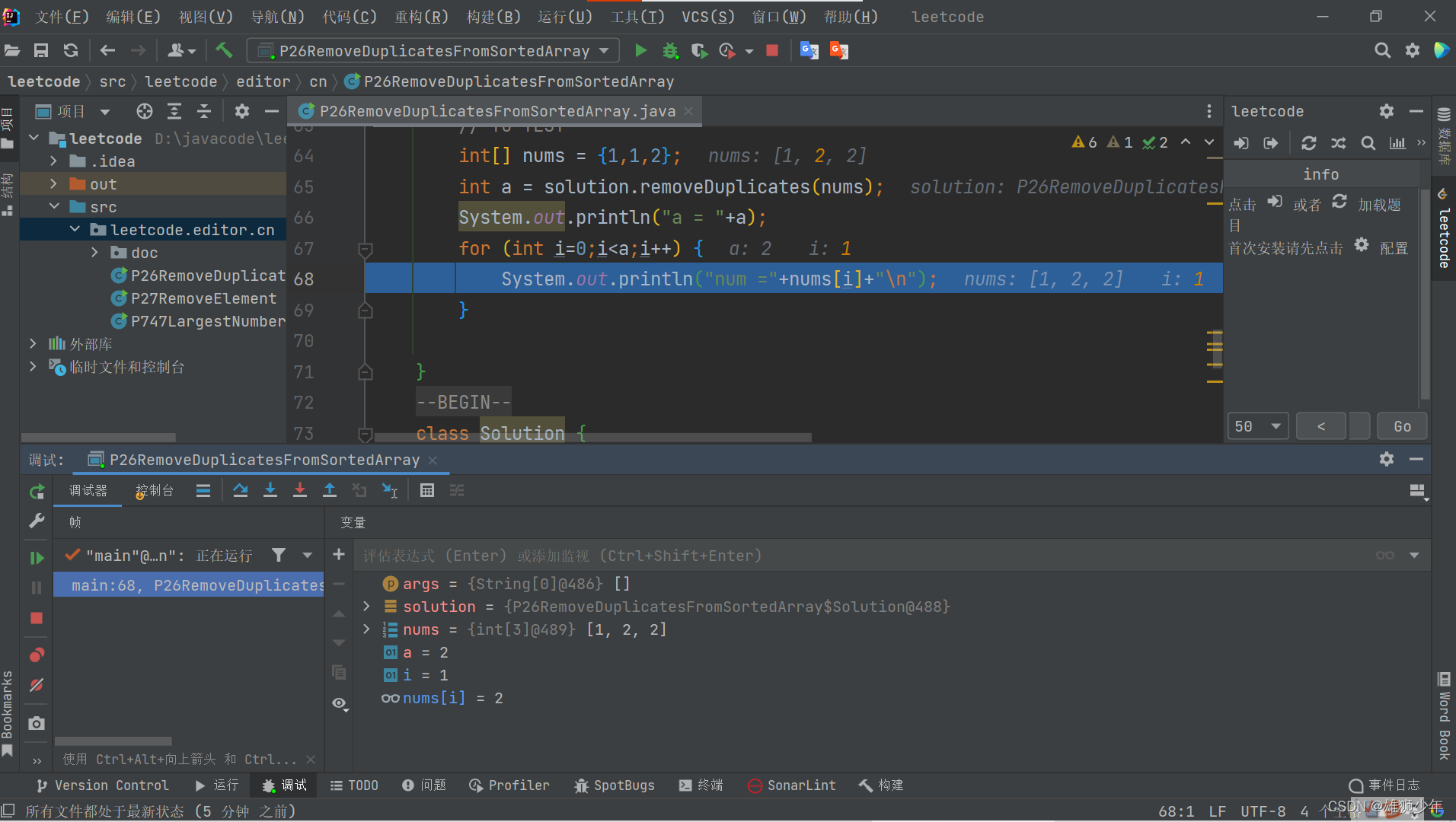This screenshot has width=1456, height=822.
Task: Stop debug session red square in sidebar
Action: pos(37,618)
